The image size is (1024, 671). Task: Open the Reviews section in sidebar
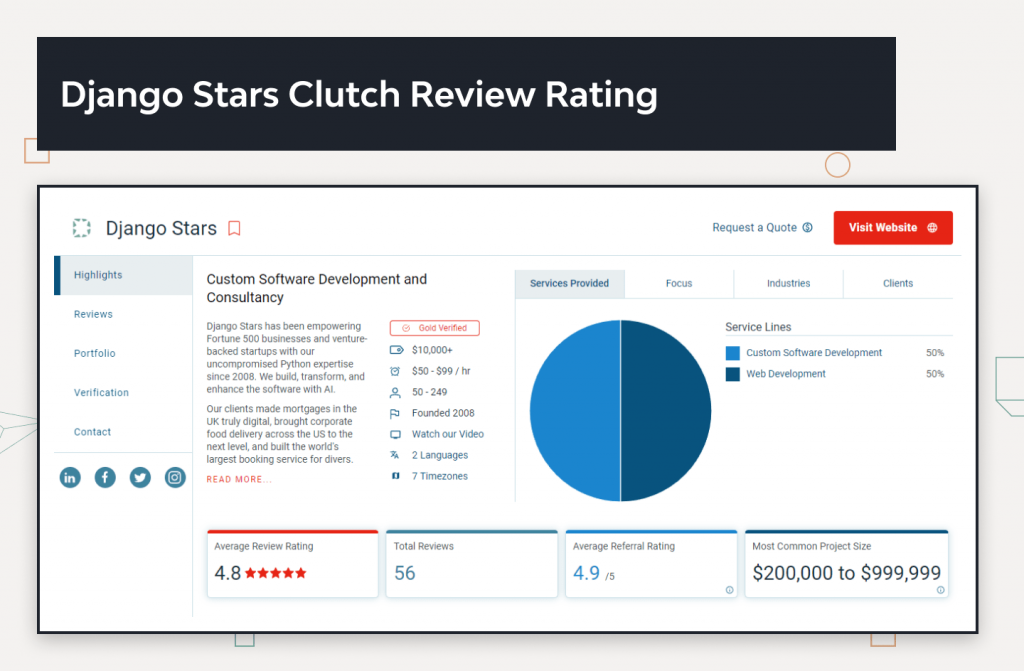coord(93,315)
